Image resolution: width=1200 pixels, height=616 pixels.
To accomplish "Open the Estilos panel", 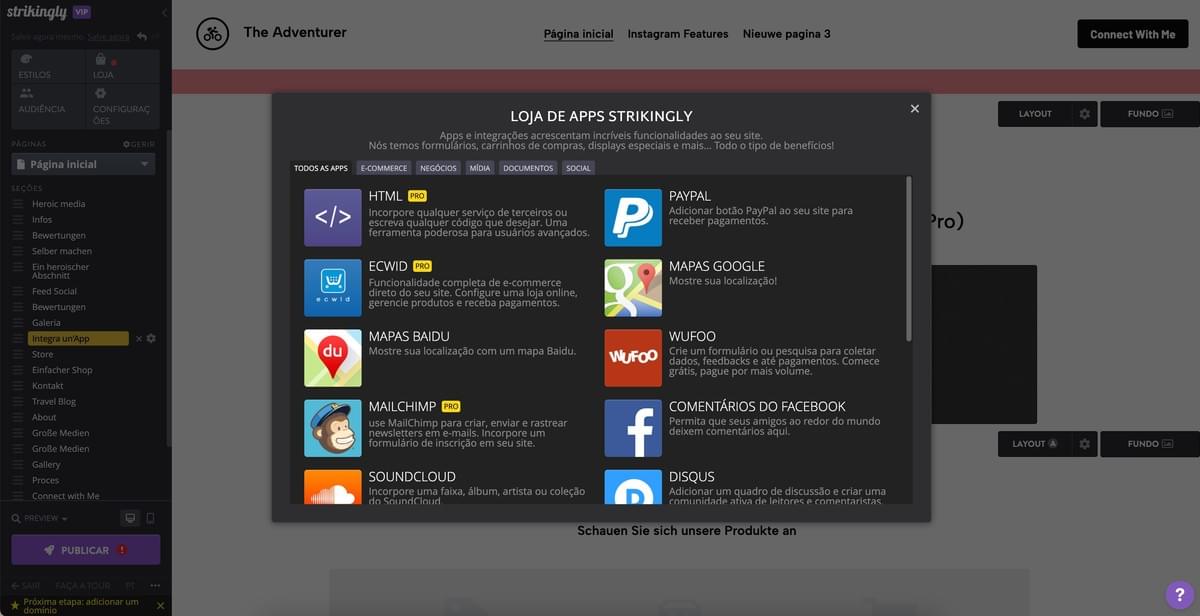I will 48,66.
